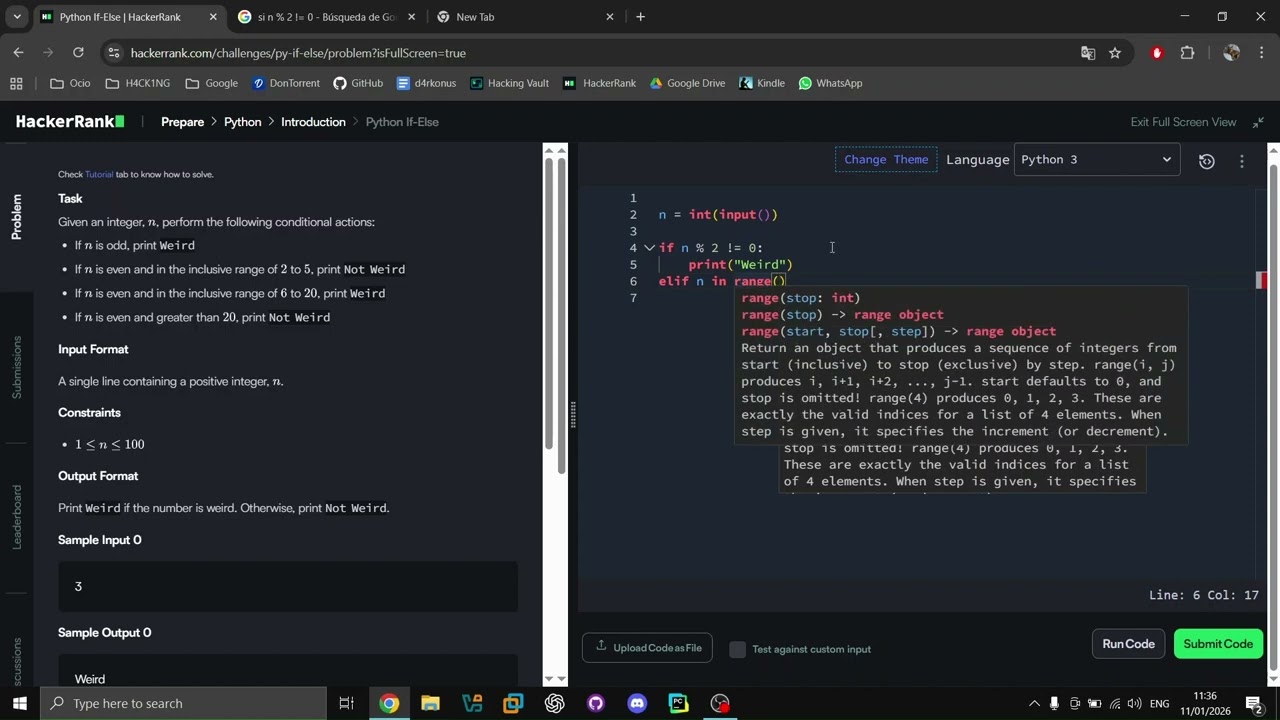Click the address bar URL
The width and height of the screenshot is (1280, 720).
(x=298, y=53)
